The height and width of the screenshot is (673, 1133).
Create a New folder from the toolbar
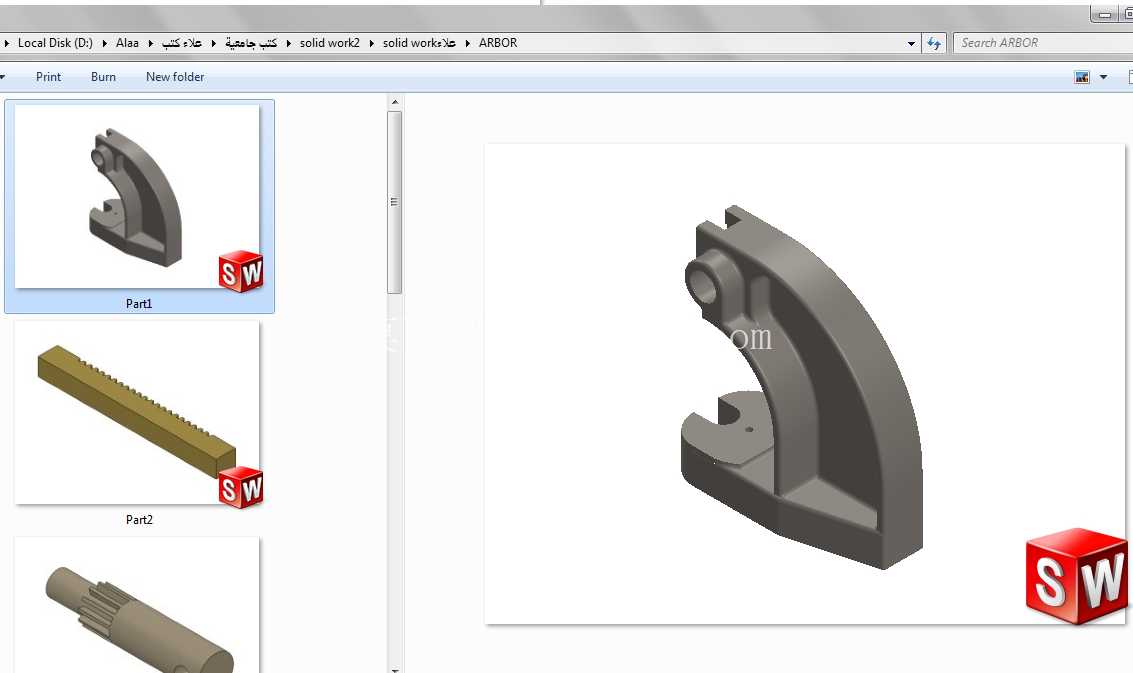tap(175, 77)
